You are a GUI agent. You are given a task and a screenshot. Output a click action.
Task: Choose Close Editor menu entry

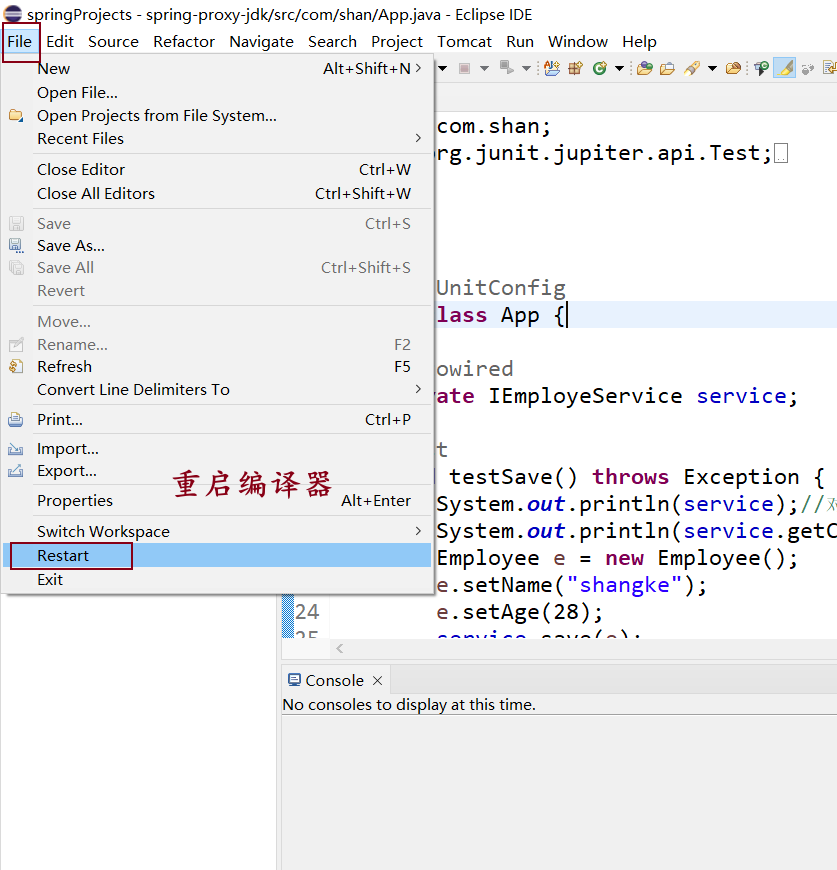217,169
